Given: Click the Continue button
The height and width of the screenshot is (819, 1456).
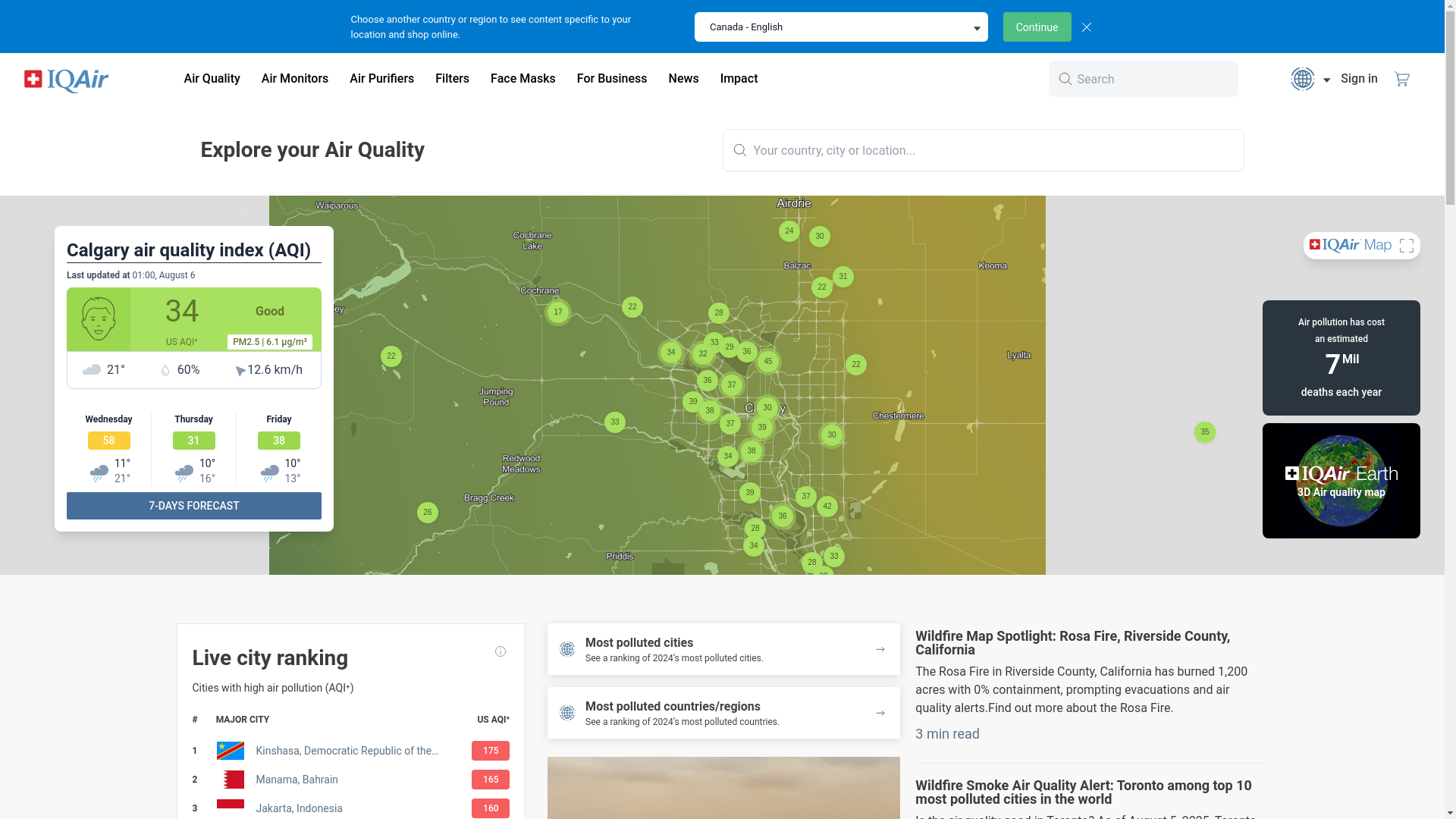Looking at the screenshot, I should tap(1037, 27).
